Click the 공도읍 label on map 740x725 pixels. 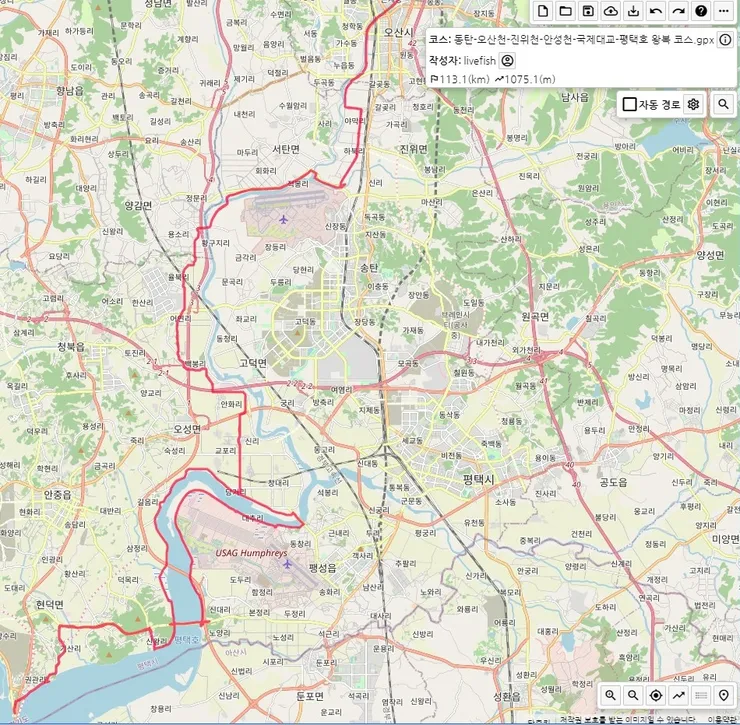pyautogui.click(x=613, y=482)
